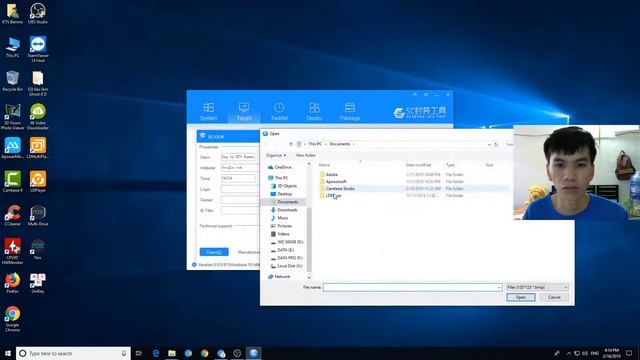
Task: Launch LDPlayer desktop shortcut
Action: (x=38, y=182)
